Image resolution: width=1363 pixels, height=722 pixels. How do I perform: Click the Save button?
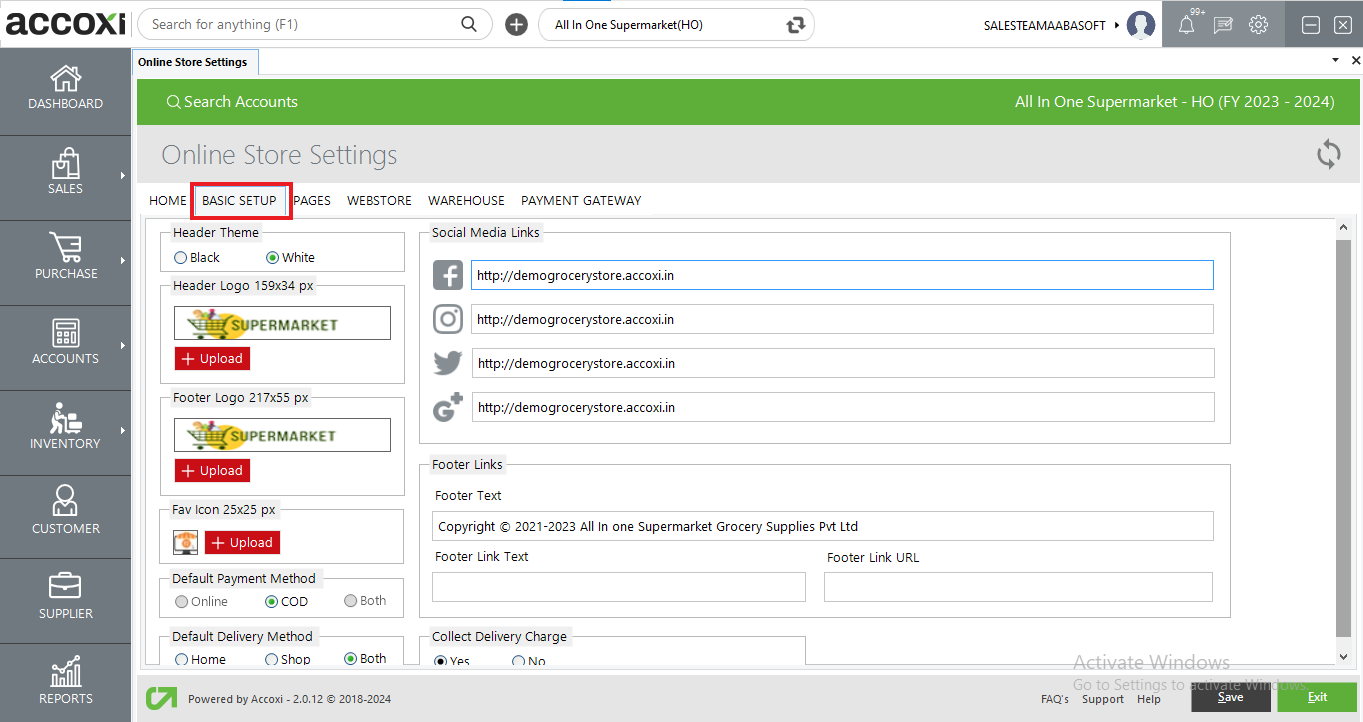(x=1230, y=697)
